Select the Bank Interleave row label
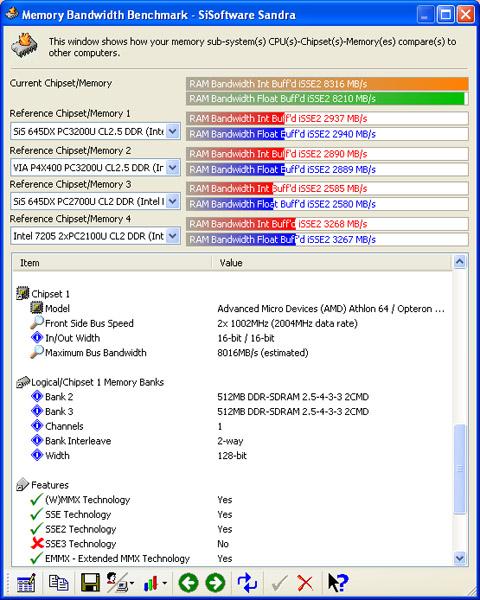The image size is (480, 600). click(x=78, y=441)
